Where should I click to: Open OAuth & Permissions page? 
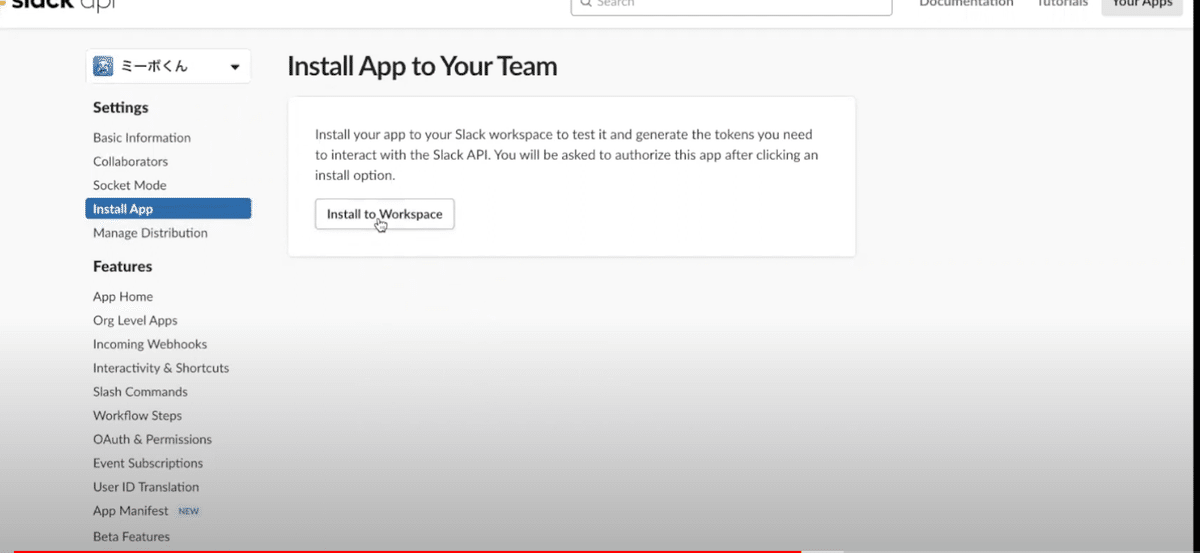152,440
